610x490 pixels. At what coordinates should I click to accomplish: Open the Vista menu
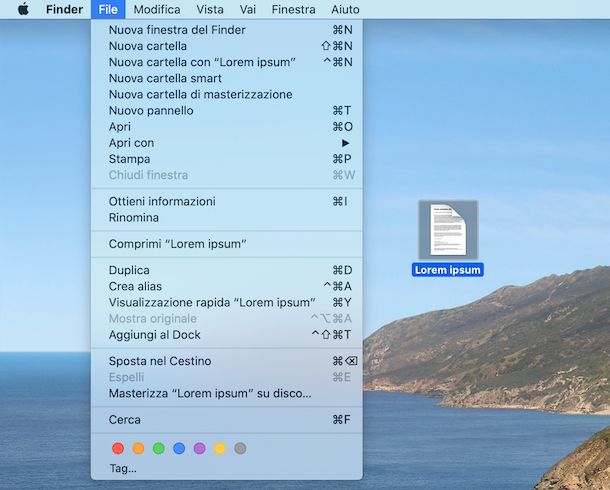pos(210,9)
